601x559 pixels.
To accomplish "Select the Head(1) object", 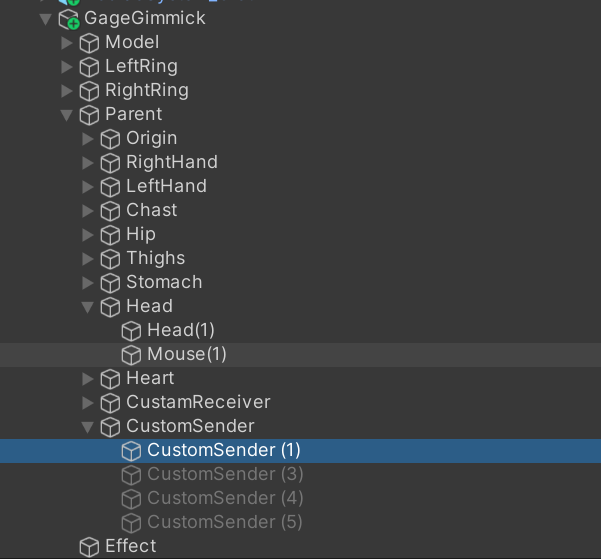I will (x=181, y=330).
